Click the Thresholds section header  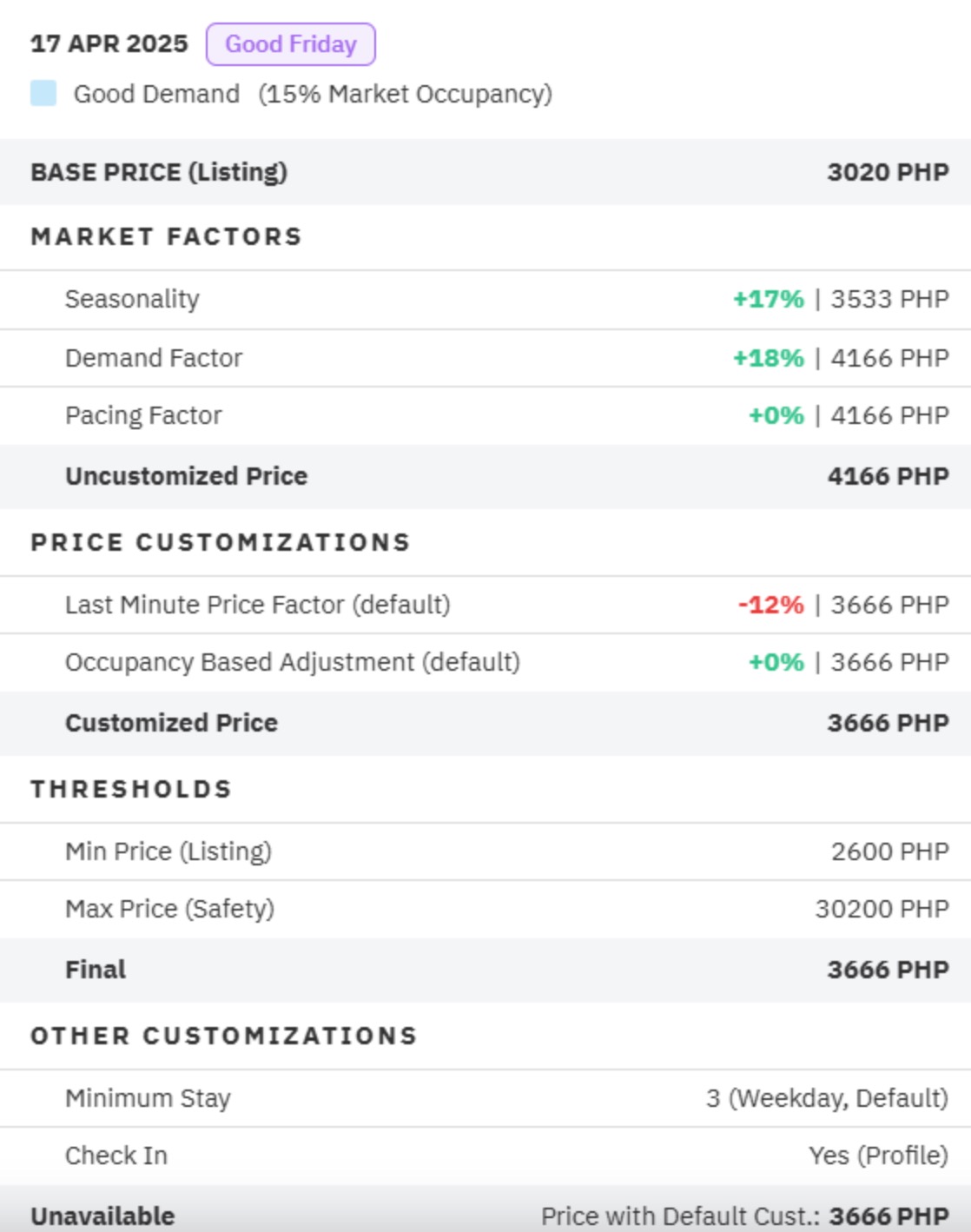(x=131, y=789)
